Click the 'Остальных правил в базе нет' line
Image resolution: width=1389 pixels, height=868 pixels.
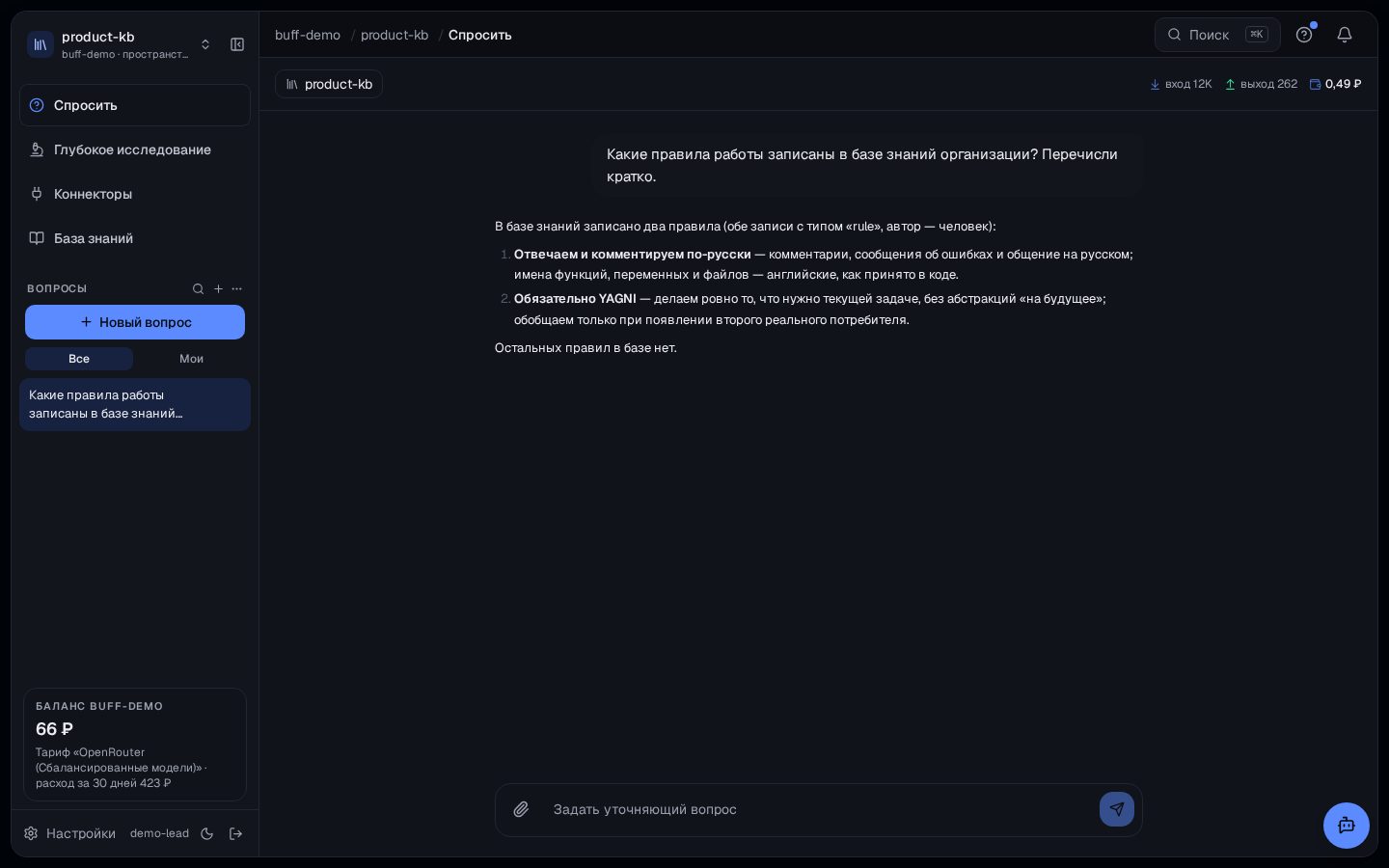tap(586, 347)
